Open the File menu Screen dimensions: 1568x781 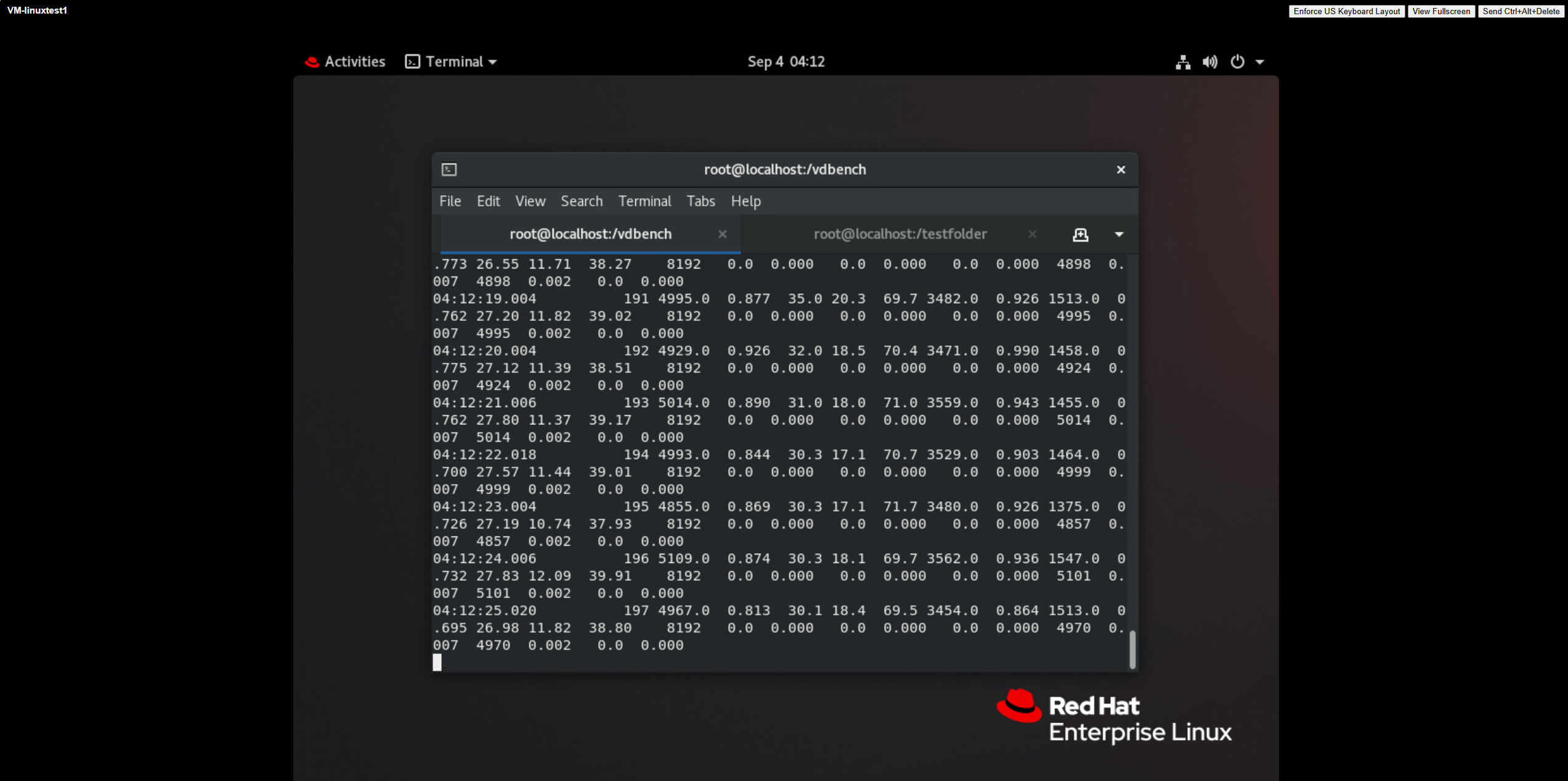pos(450,201)
